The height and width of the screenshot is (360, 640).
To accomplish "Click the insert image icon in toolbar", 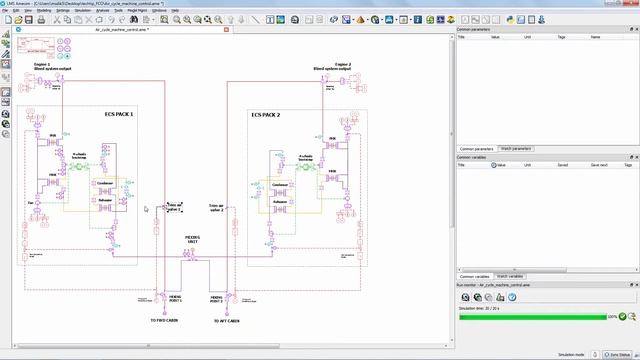I will (280, 20).
